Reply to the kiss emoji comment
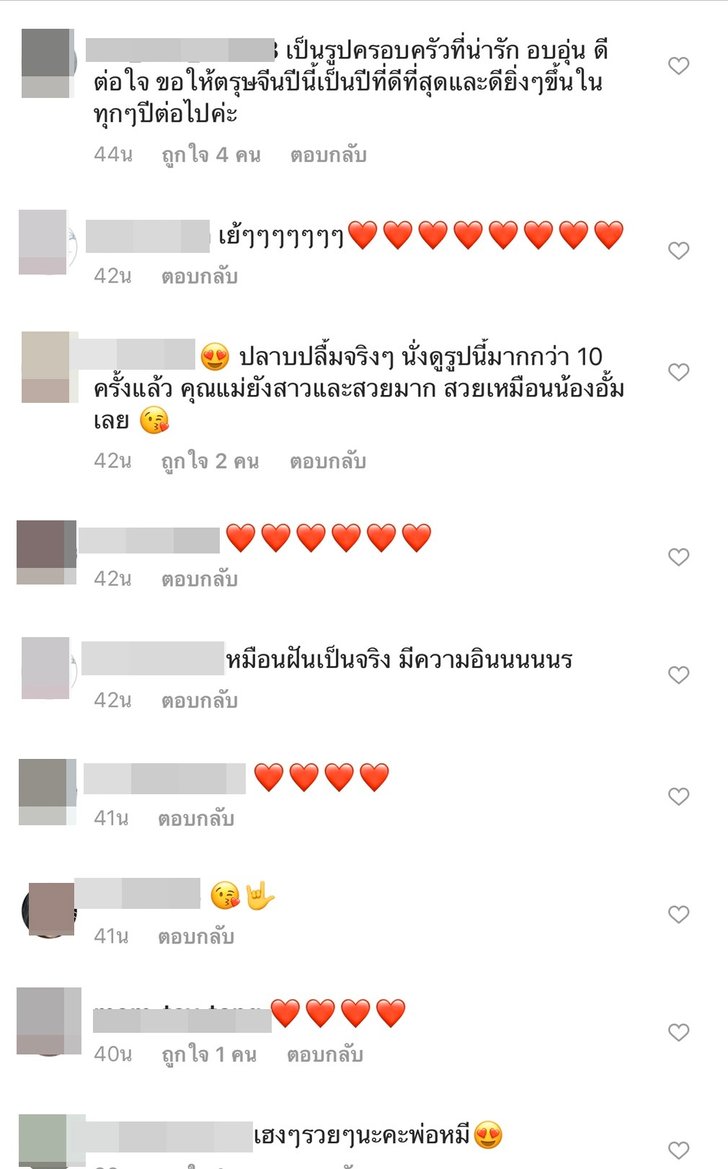728x1169 pixels. [195, 936]
